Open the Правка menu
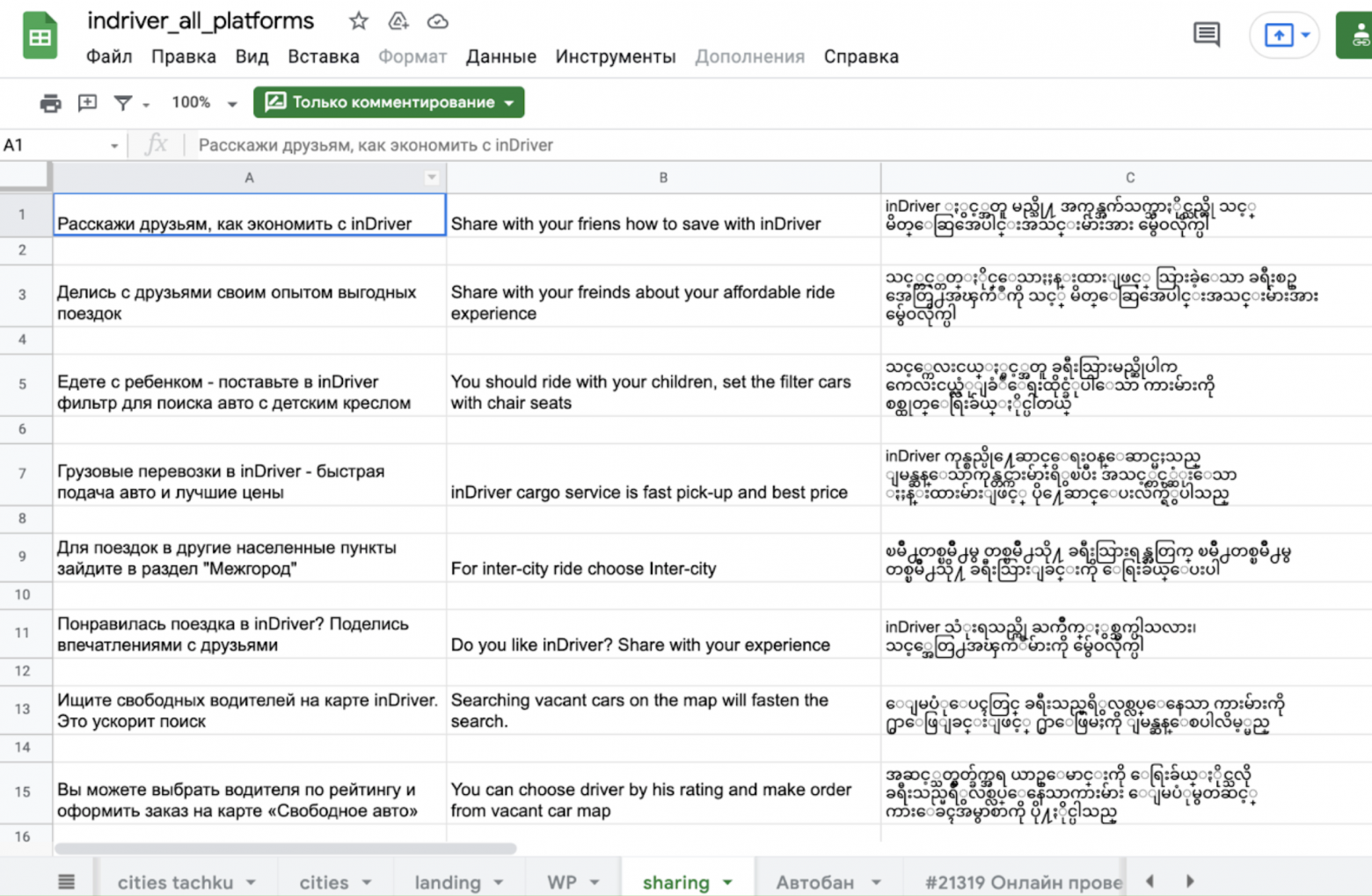Viewport: 1372px width, 896px height. click(184, 56)
